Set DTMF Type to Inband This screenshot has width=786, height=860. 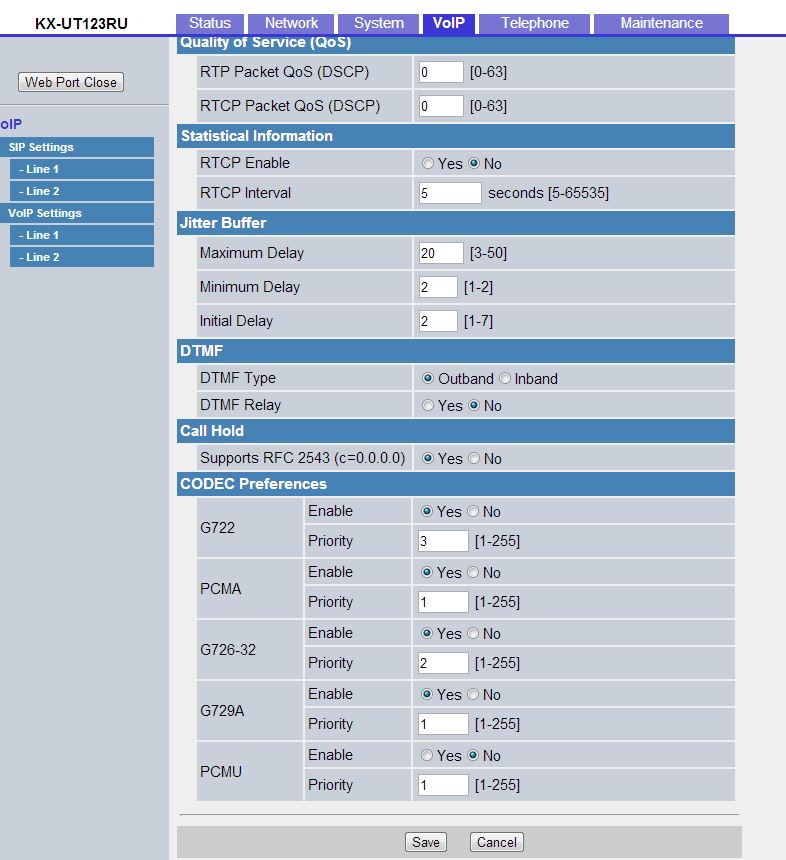505,379
